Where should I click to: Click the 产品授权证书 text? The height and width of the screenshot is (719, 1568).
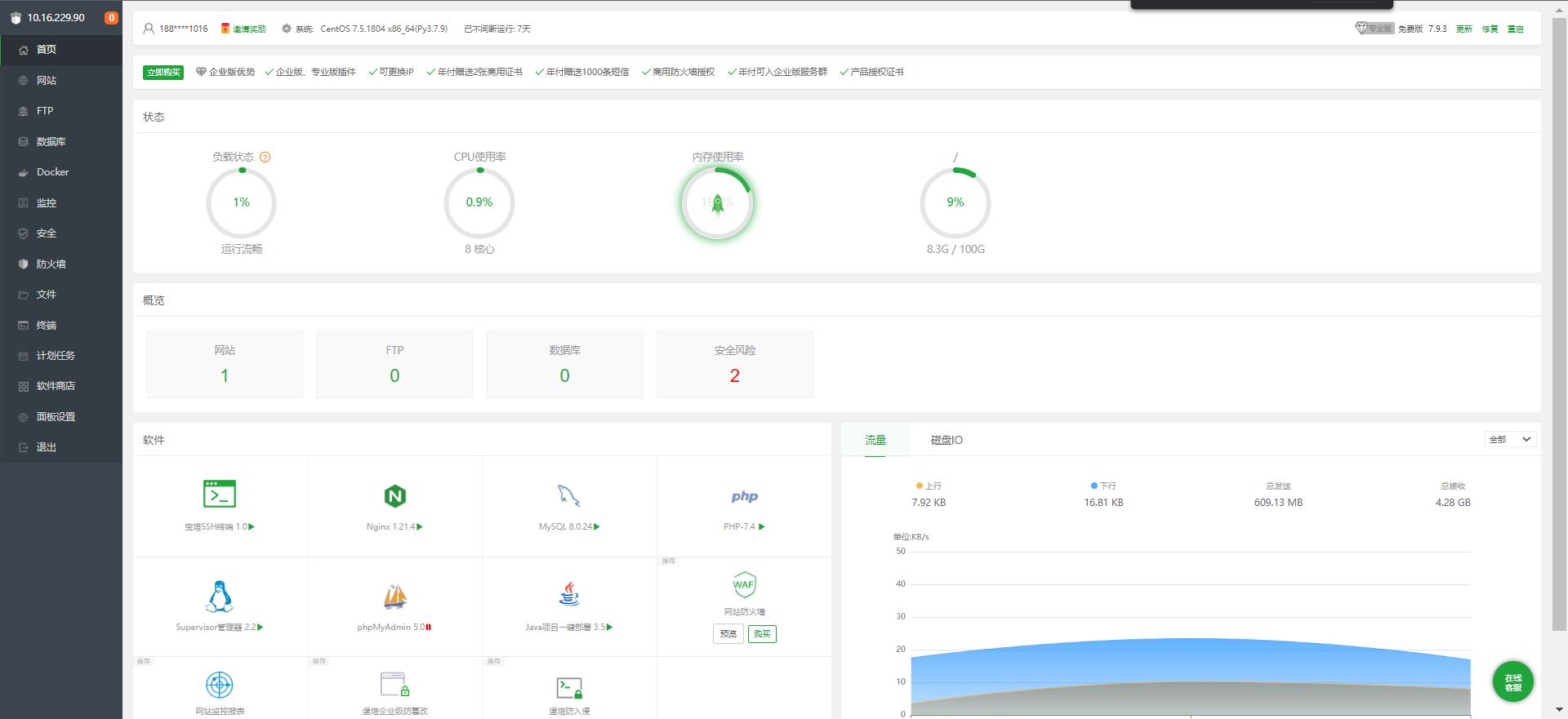click(877, 72)
